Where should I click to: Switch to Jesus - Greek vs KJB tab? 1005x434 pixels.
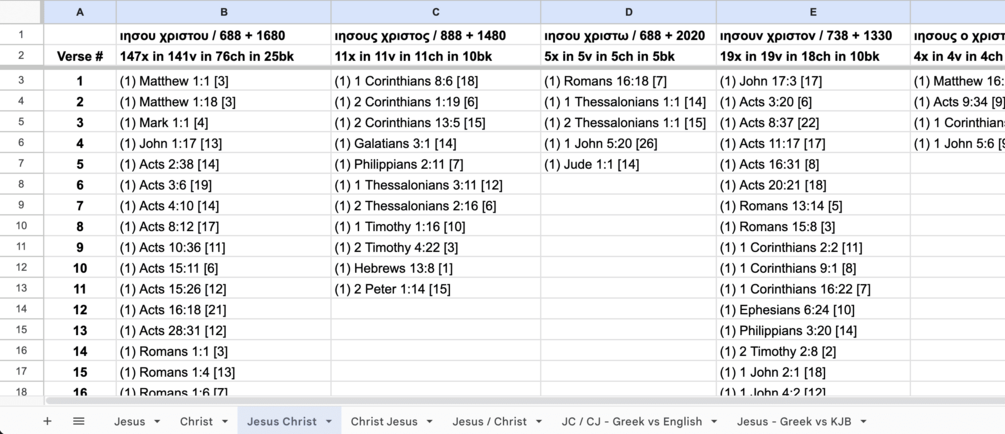[795, 422]
